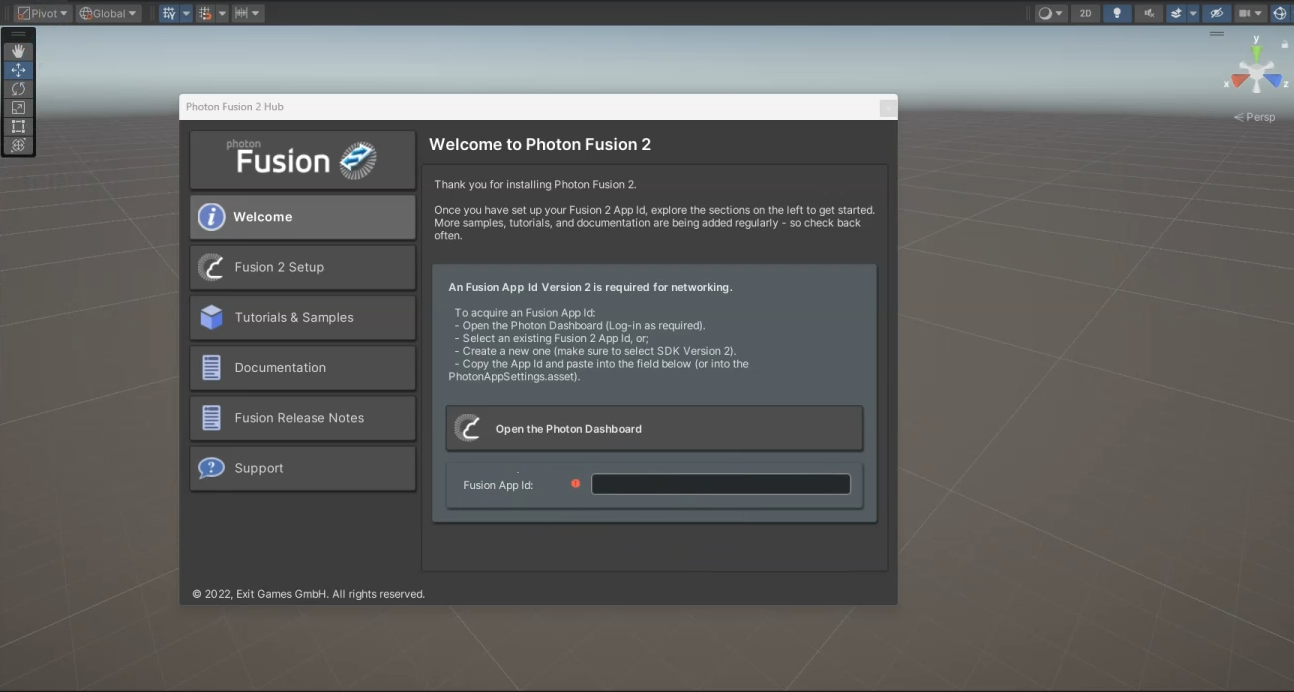Click the "Welcome to Photon Fusion 2" heading
1294x692 pixels.
pos(540,144)
